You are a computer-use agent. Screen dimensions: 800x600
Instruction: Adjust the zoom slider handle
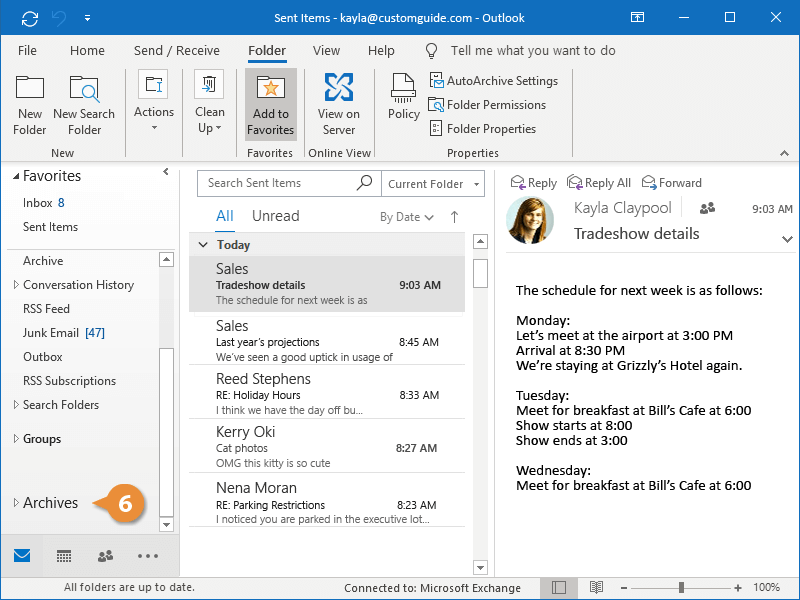681,588
